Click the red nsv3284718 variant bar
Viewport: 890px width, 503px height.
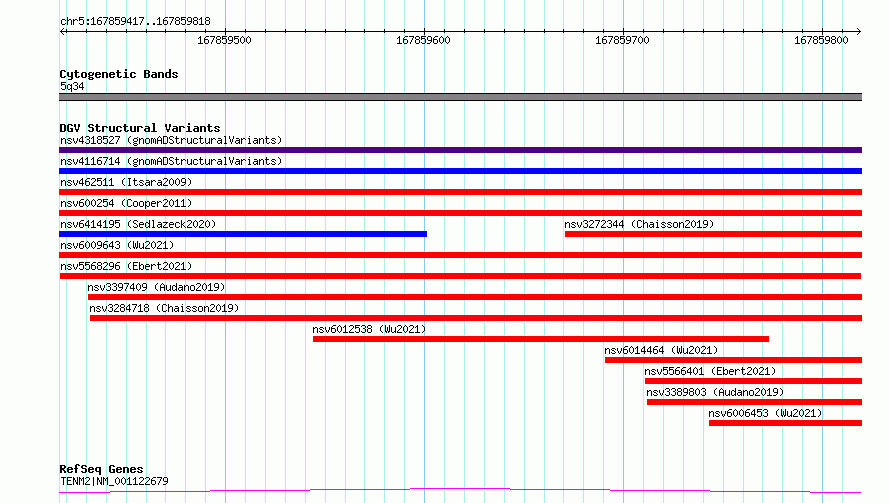click(x=476, y=318)
